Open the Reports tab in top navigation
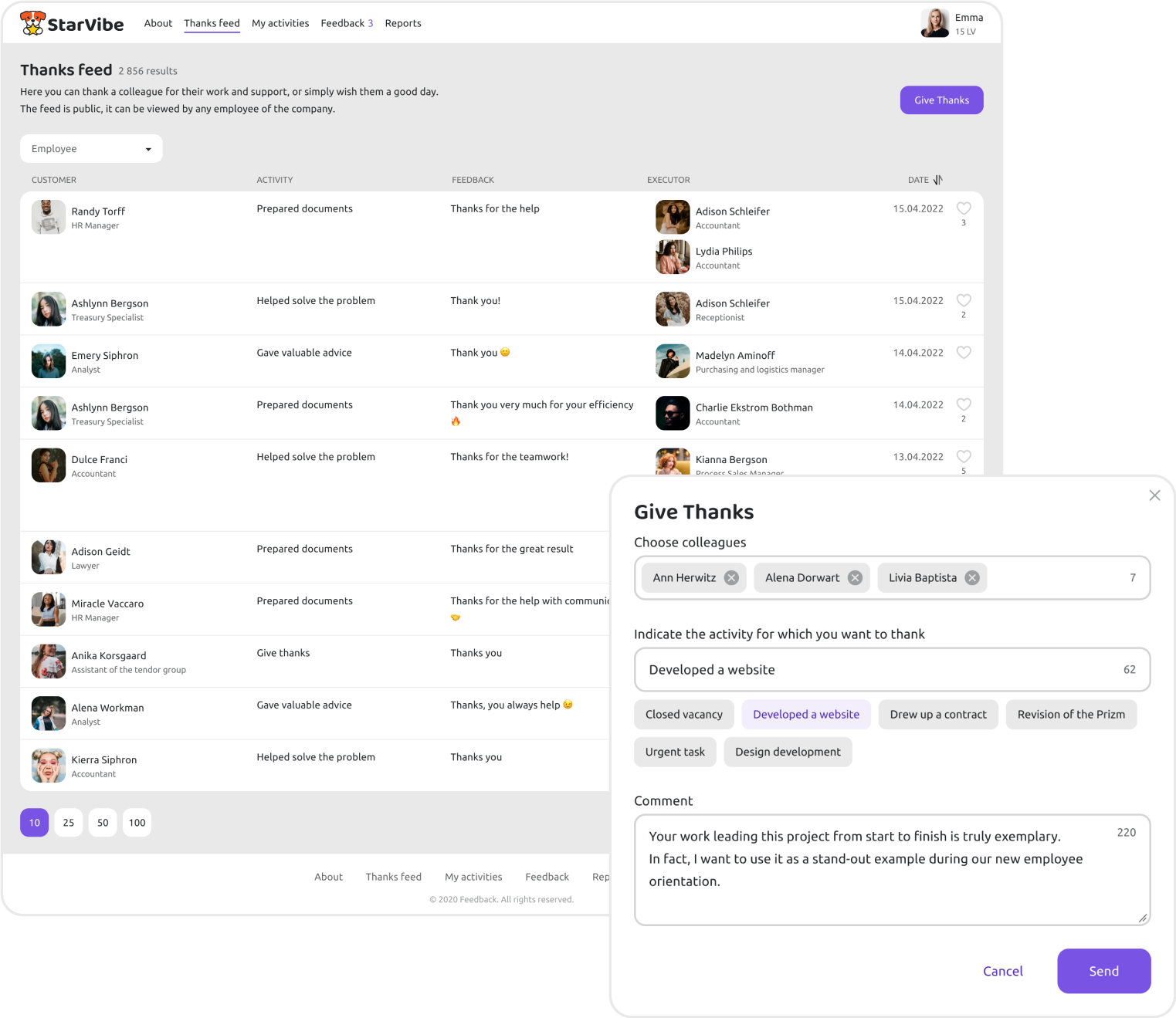The height and width of the screenshot is (1018, 1176). (x=403, y=23)
